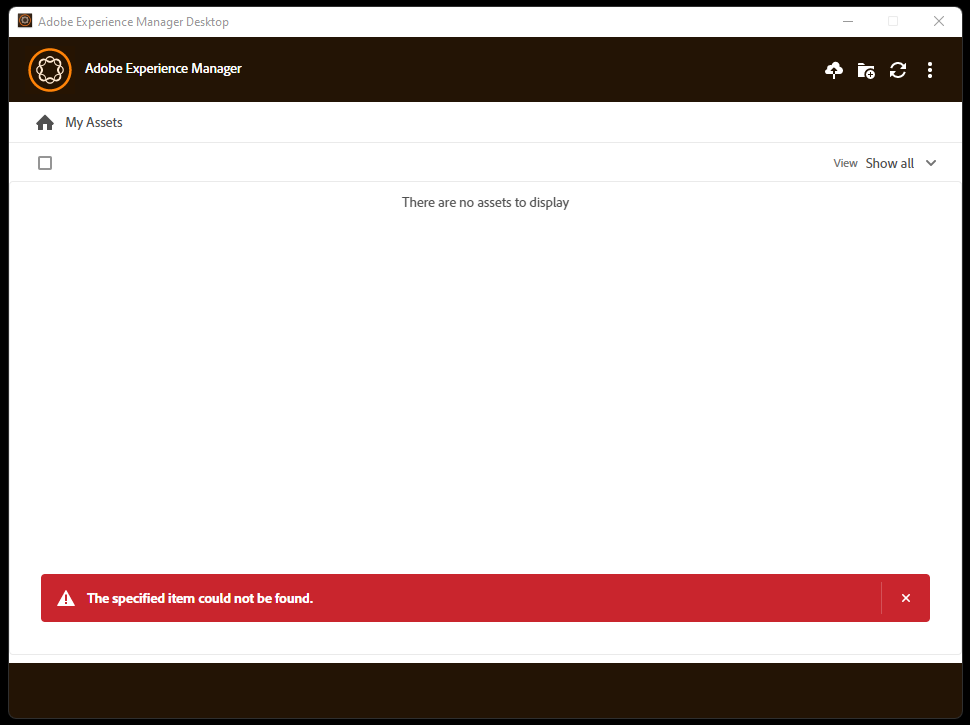Click the app icon in the title bar
Screen dimensions: 970x725
[24, 20]
